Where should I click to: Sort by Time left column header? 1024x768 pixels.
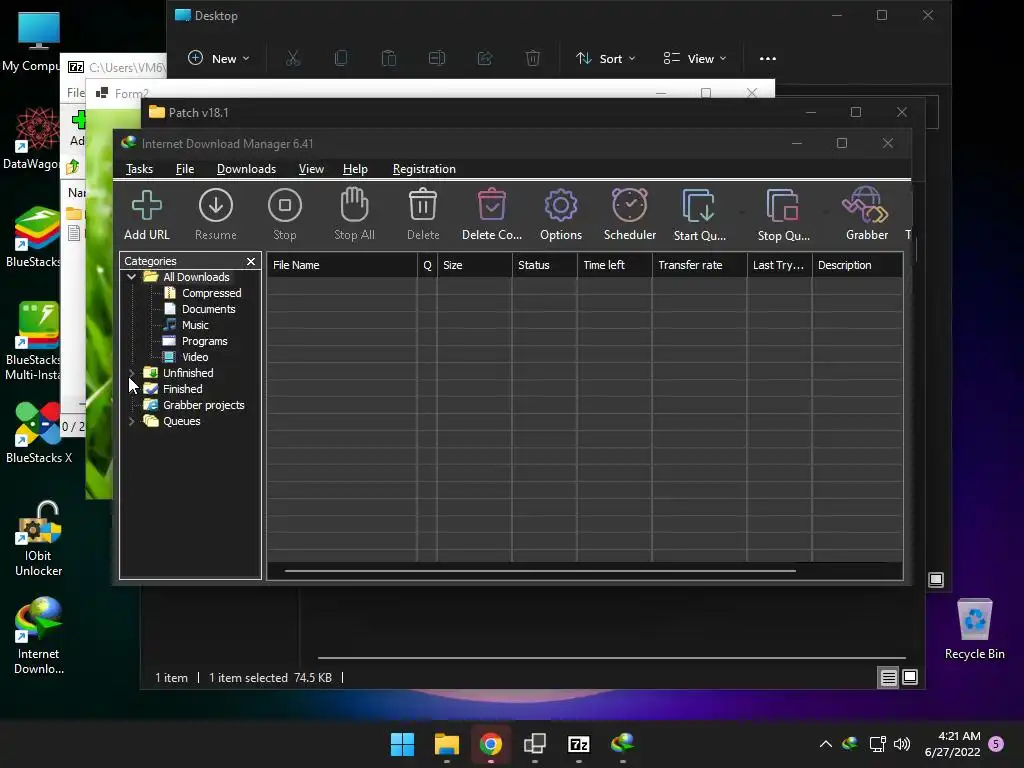[614, 265]
